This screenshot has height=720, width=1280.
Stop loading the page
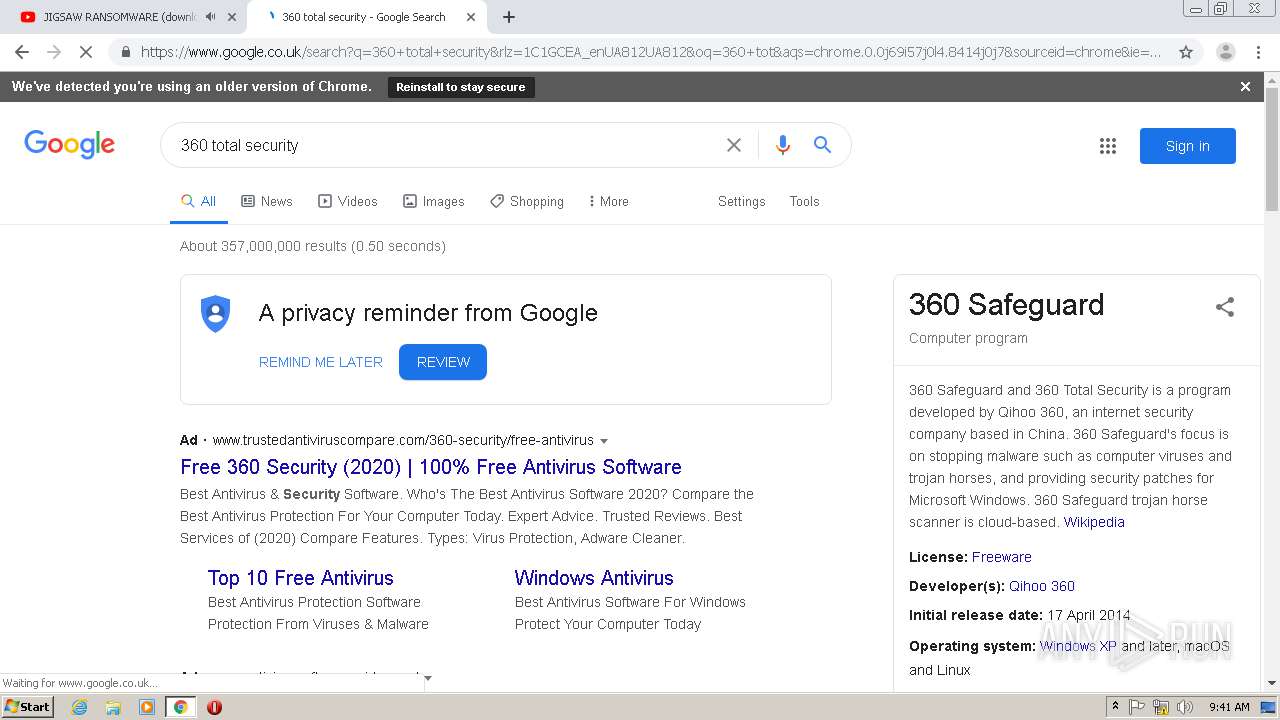pos(86,52)
